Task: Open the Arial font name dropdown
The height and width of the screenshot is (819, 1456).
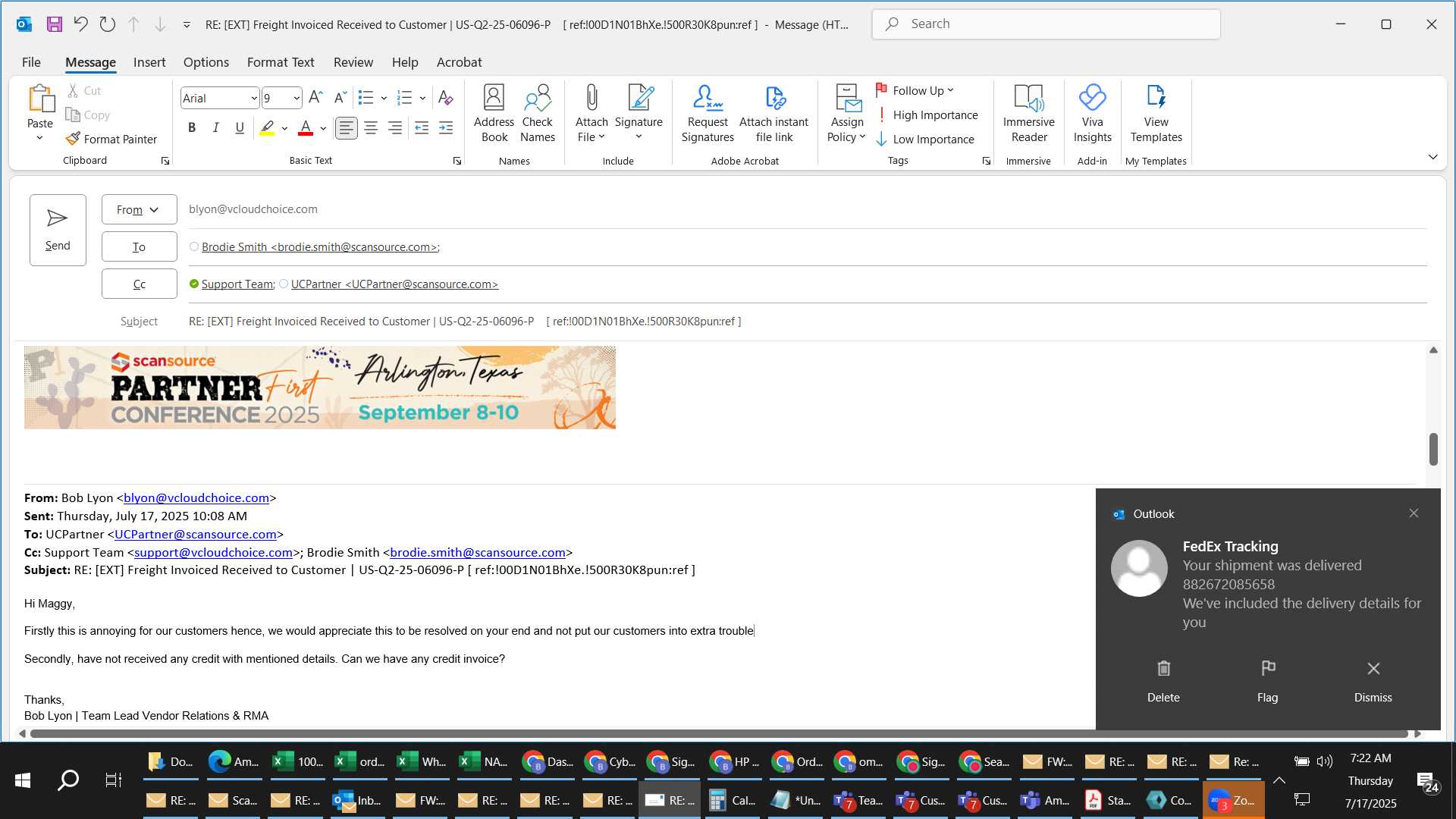Action: point(254,98)
